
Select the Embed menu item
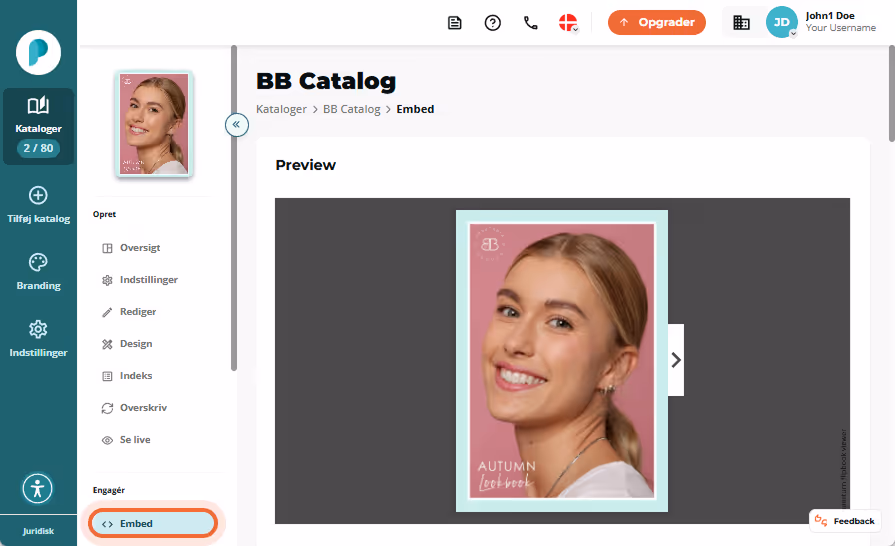click(153, 523)
